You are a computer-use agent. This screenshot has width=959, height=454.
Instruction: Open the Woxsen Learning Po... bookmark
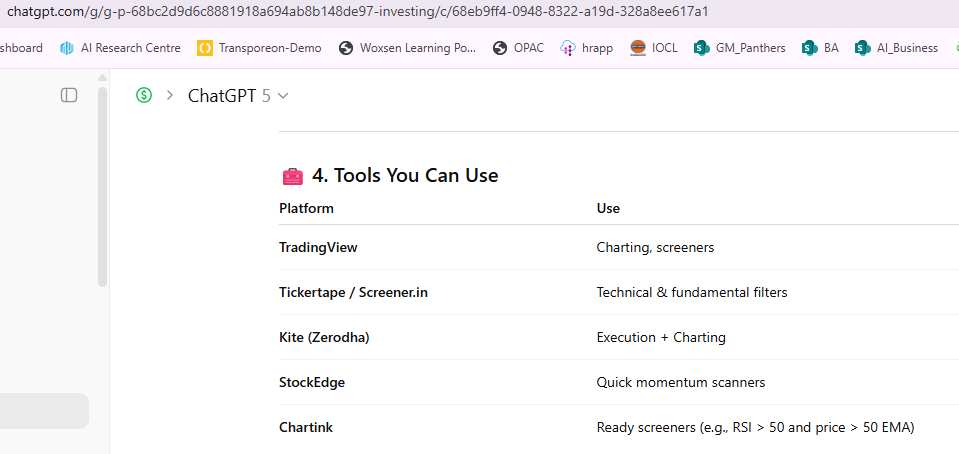(x=408, y=48)
